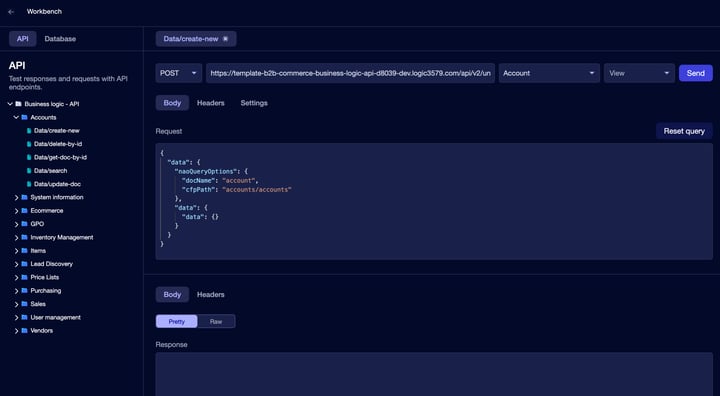Open the request Settings tab

[x=254, y=103]
